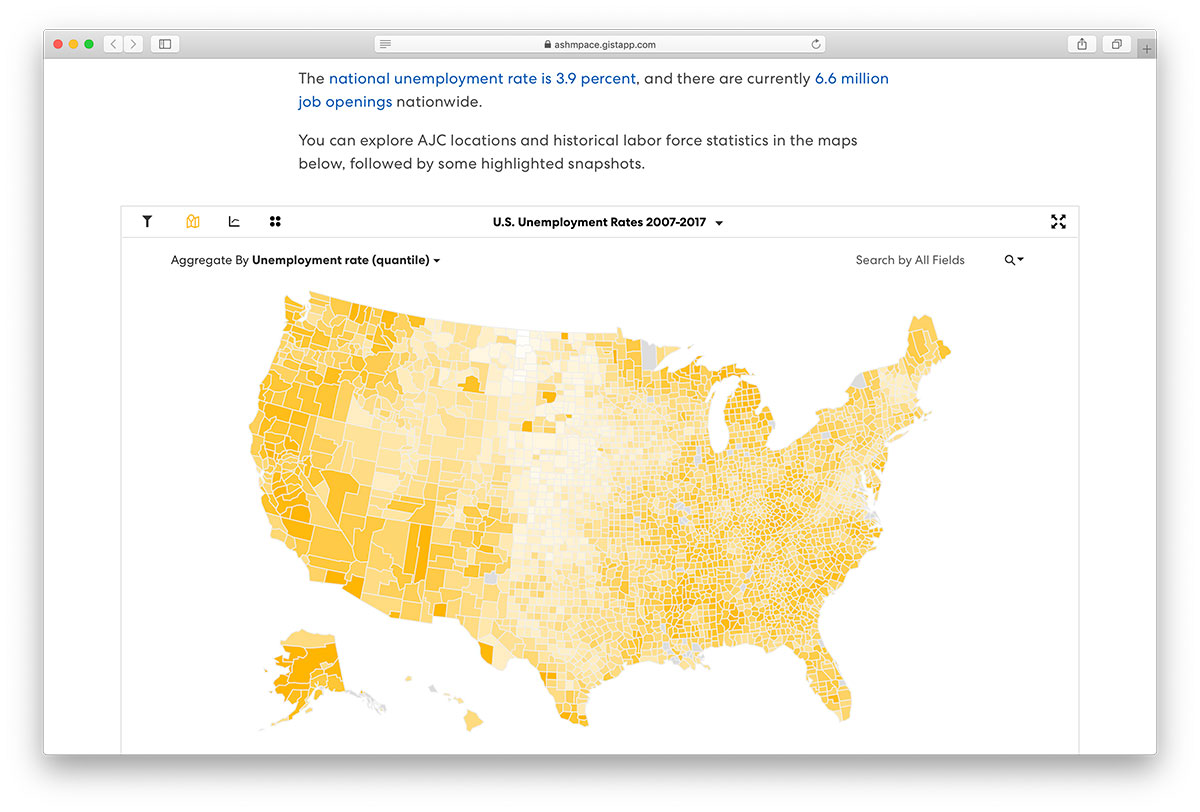Select the map view icon
Image resolution: width=1200 pixels, height=812 pixels.
click(x=193, y=222)
